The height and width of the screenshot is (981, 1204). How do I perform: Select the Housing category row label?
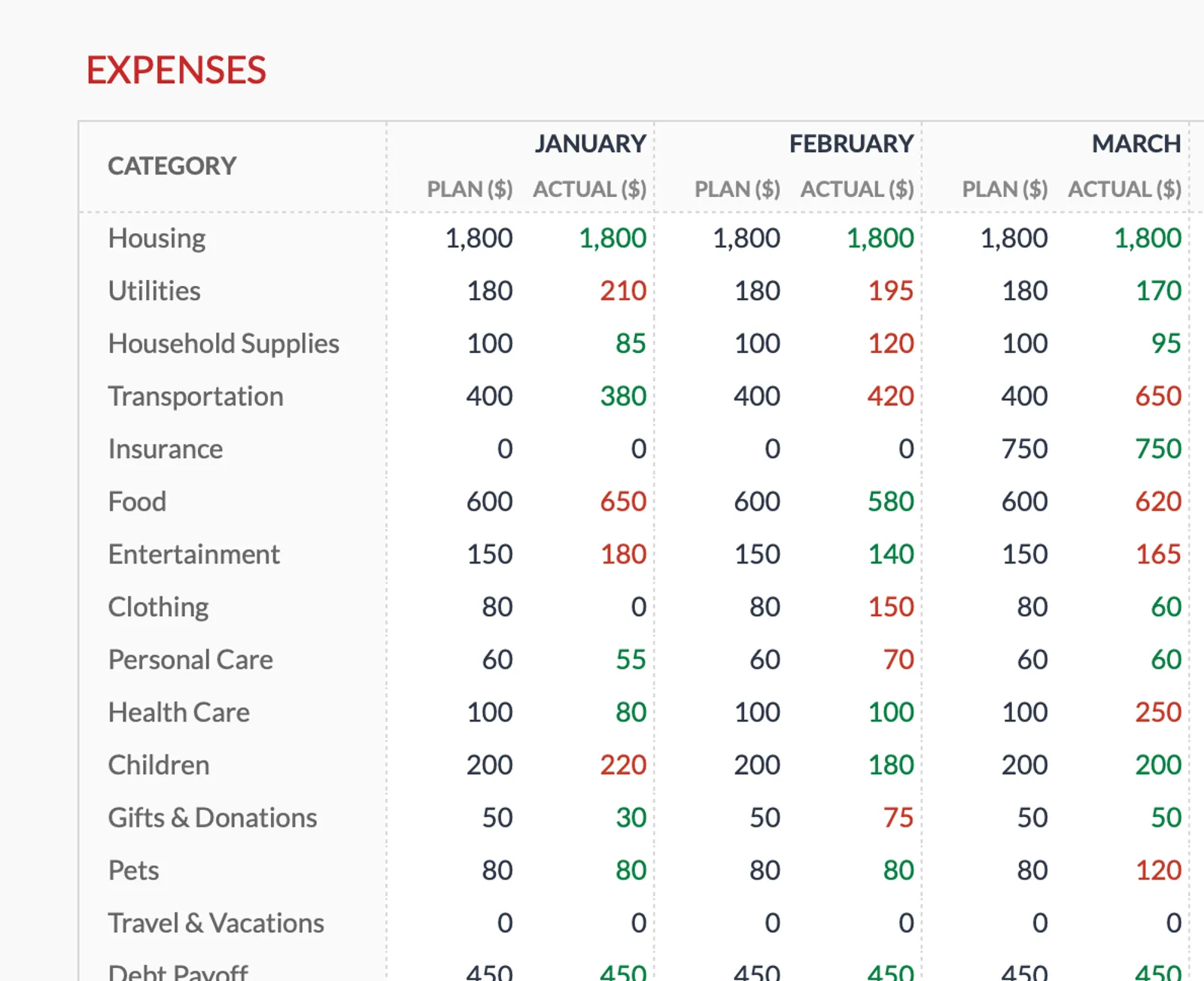pos(157,238)
